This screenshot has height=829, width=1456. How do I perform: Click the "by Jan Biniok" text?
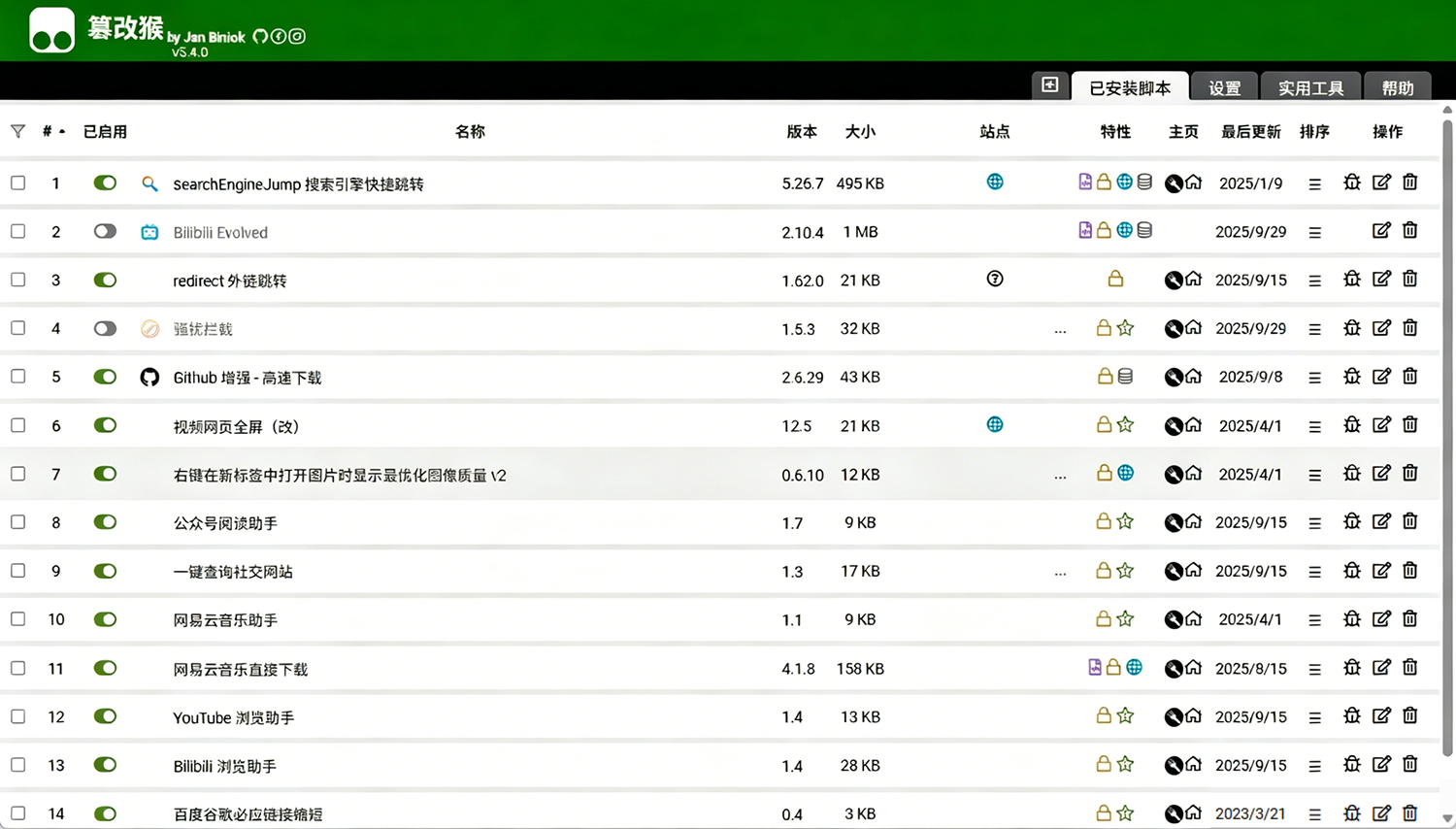coord(206,37)
